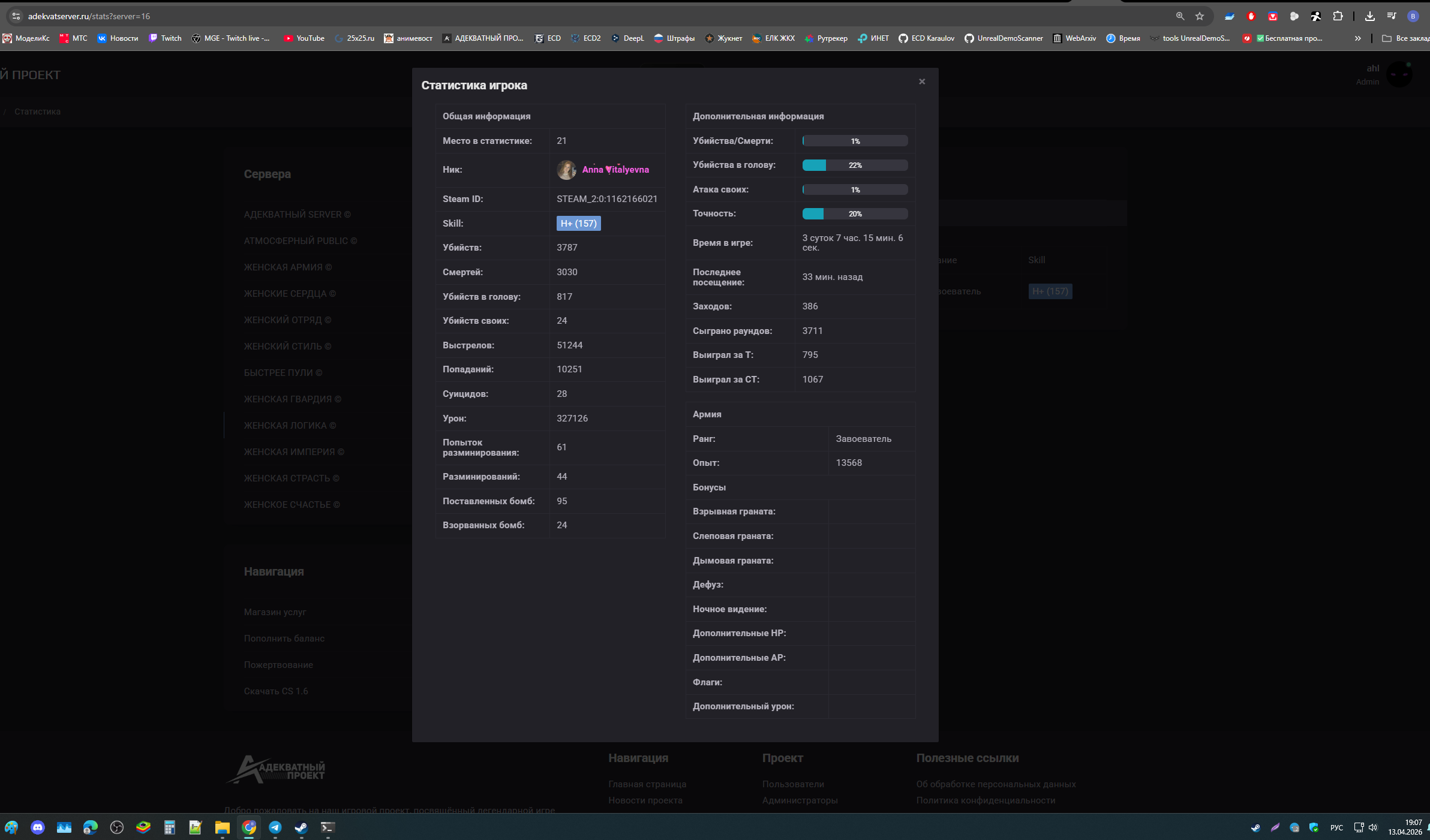Open the browser downloads icon
The width and height of the screenshot is (1430, 840).
(1369, 16)
